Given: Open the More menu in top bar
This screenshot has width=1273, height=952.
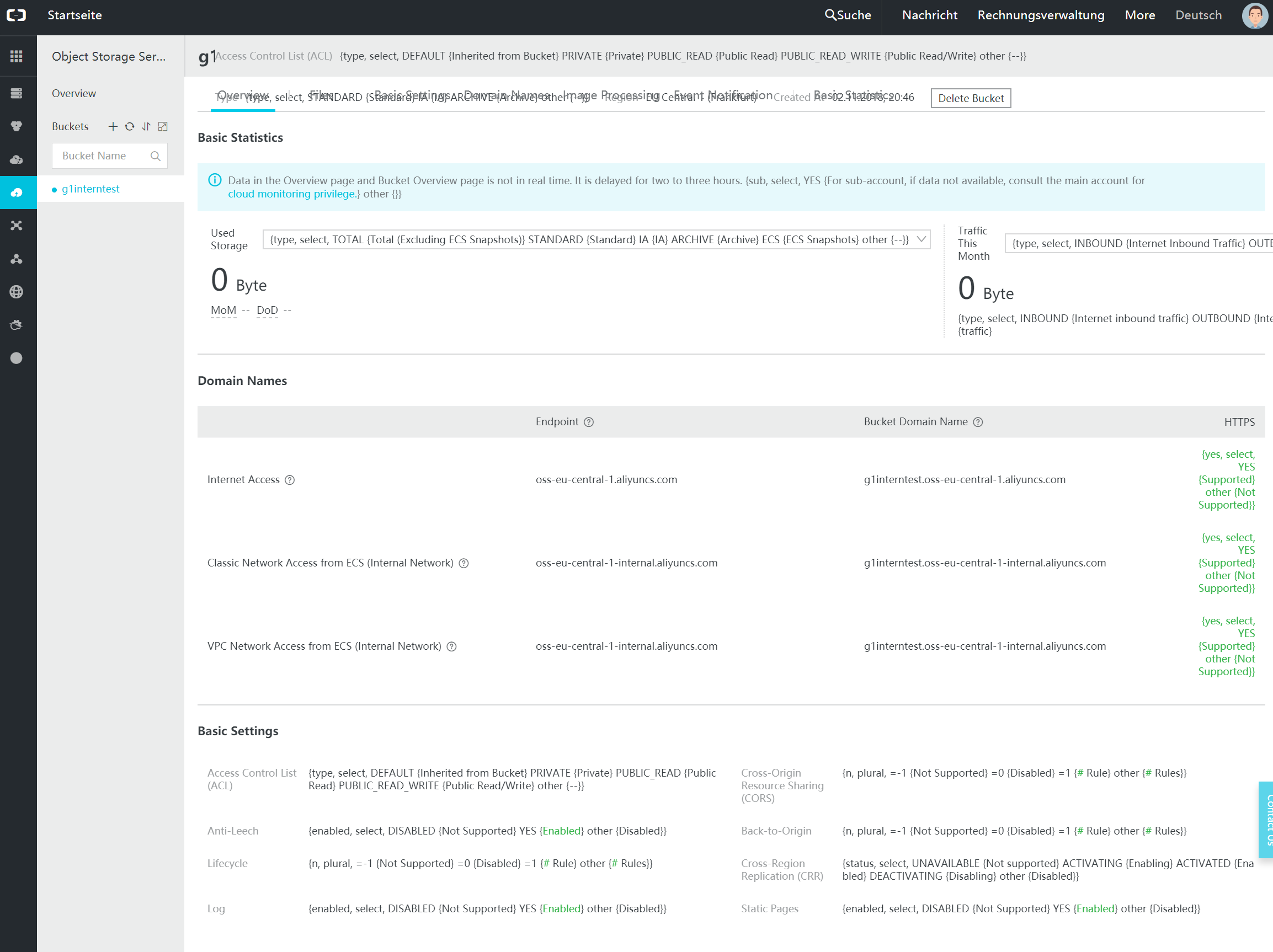Looking at the screenshot, I should (x=1139, y=15).
